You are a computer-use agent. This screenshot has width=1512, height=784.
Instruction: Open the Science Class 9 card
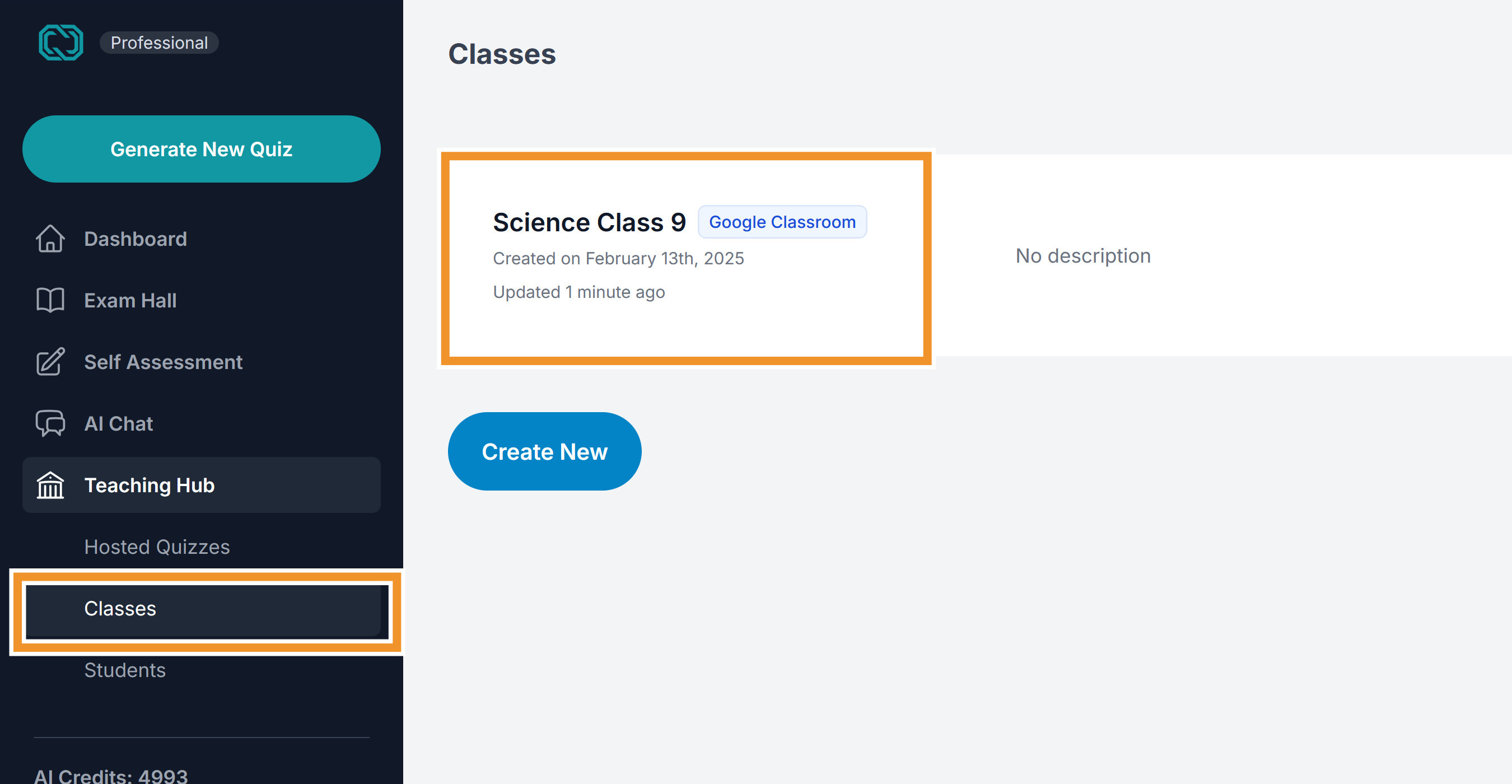click(686, 258)
